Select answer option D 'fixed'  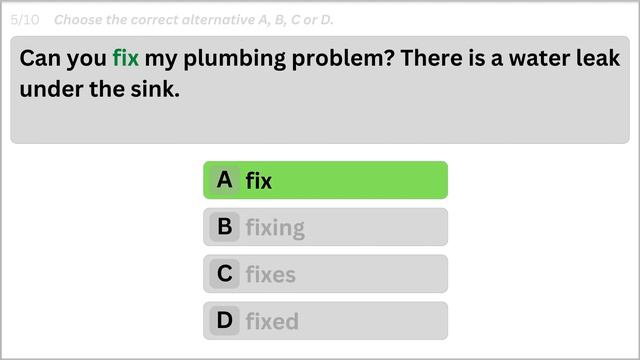coord(325,320)
